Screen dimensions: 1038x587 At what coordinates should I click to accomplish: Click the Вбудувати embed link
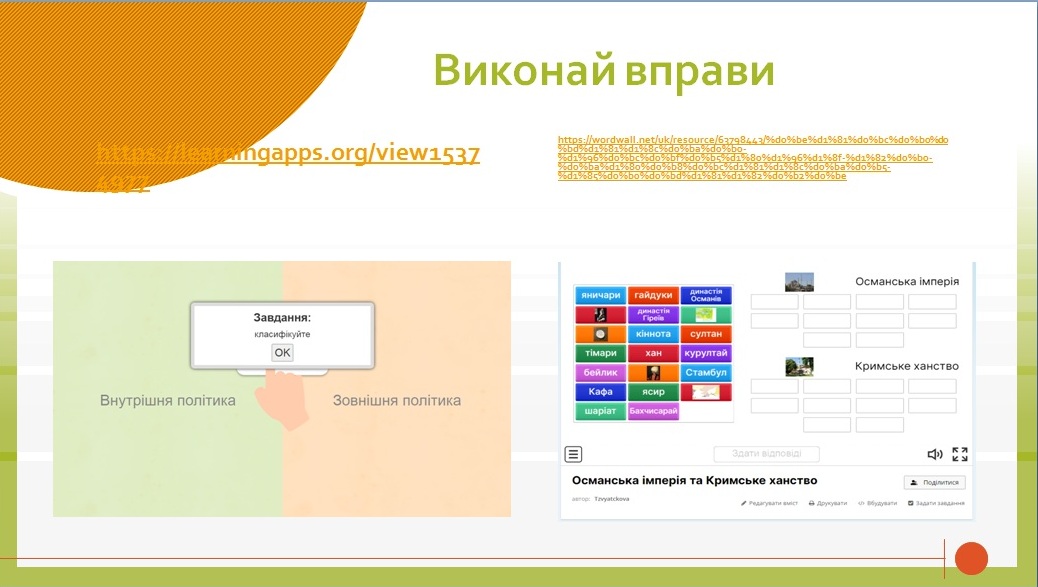coord(878,503)
